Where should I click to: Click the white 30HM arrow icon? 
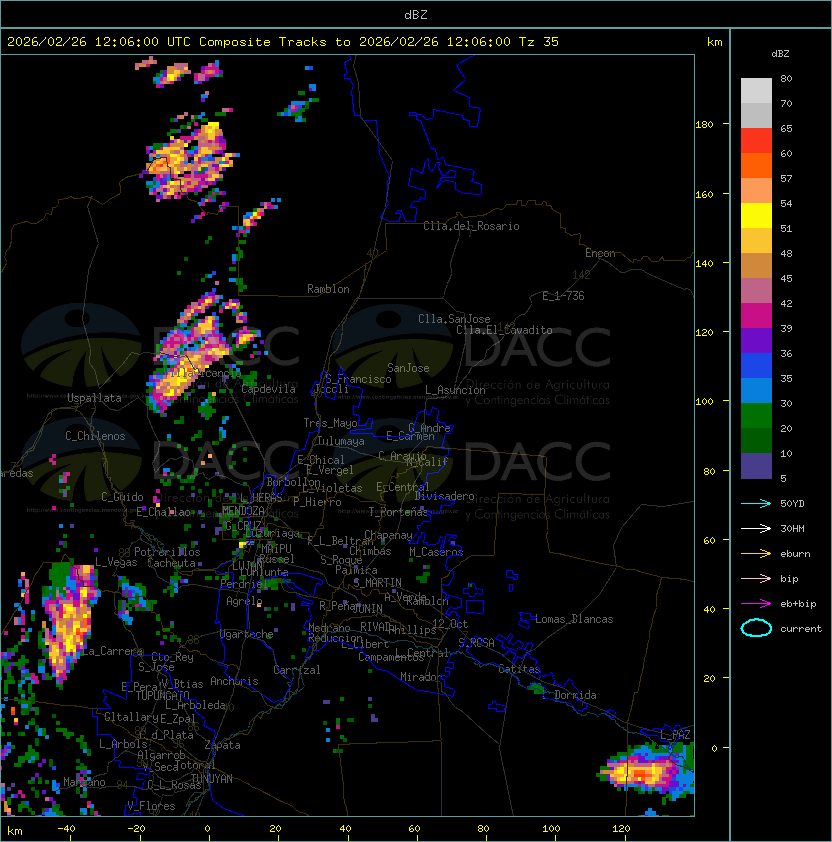click(756, 528)
